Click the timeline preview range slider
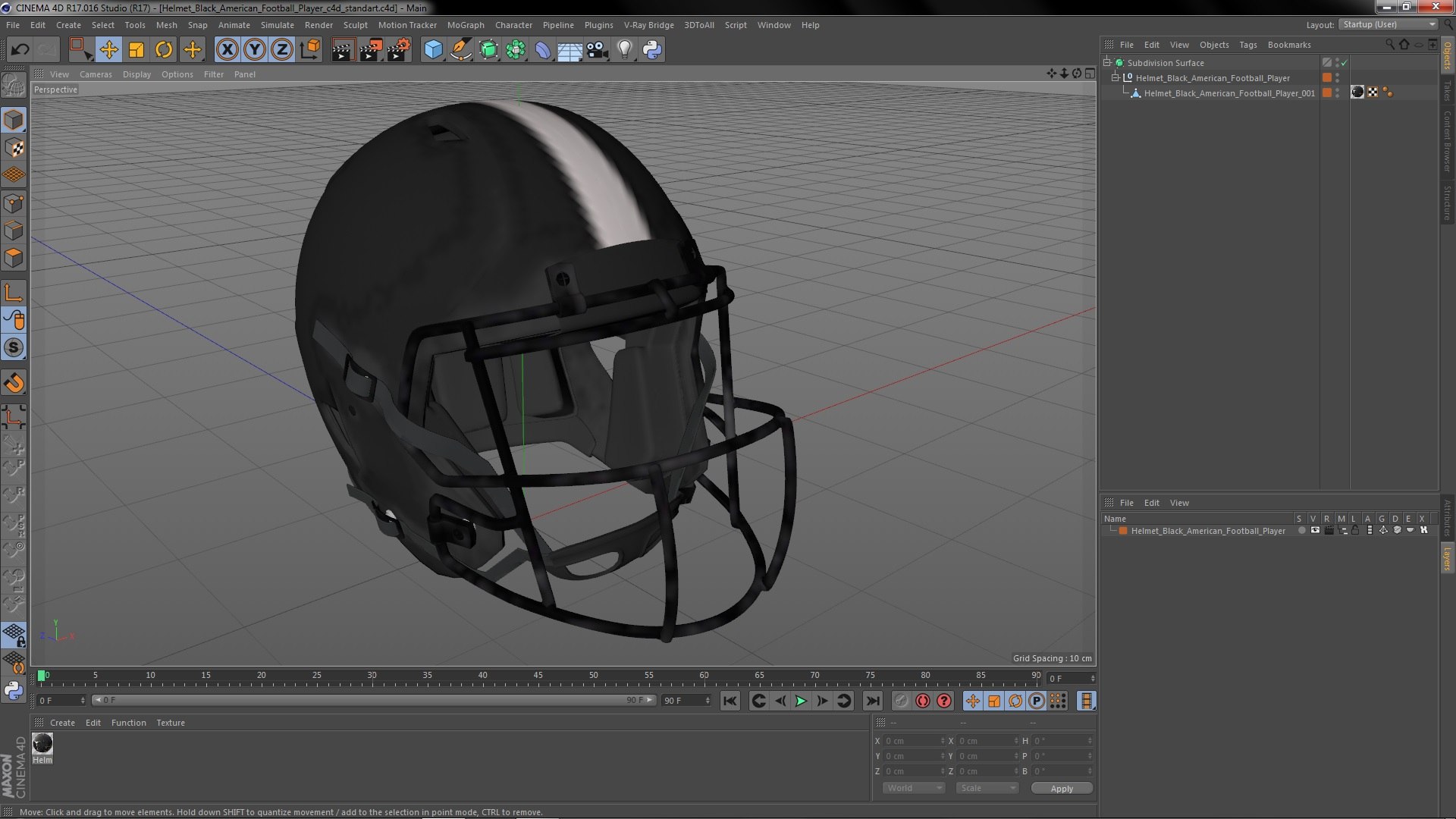The image size is (1456, 819). click(373, 700)
